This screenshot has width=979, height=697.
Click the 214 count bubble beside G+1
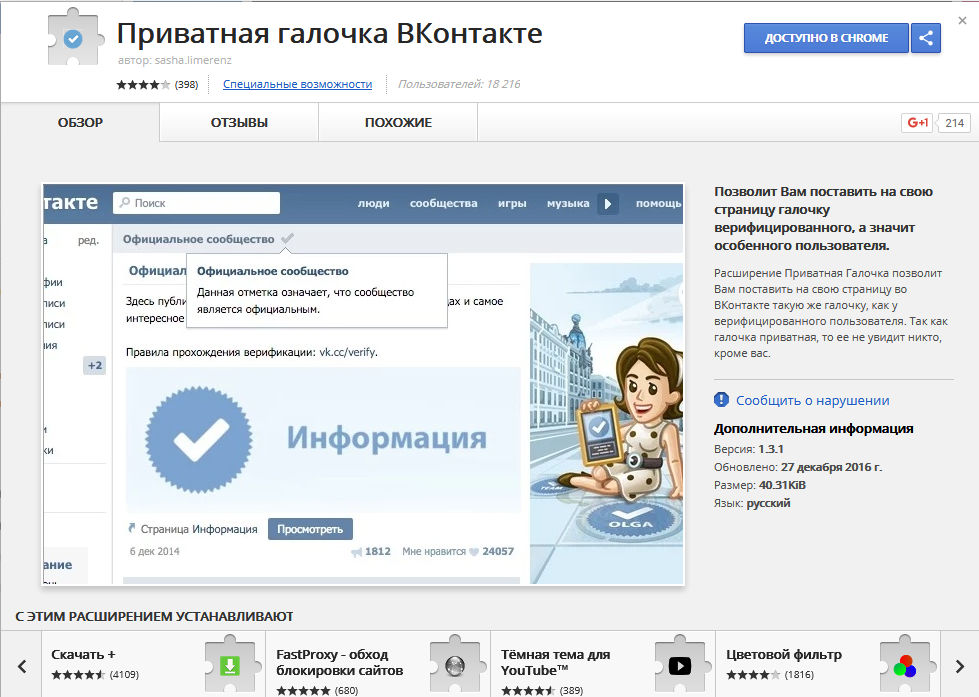point(954,123)
